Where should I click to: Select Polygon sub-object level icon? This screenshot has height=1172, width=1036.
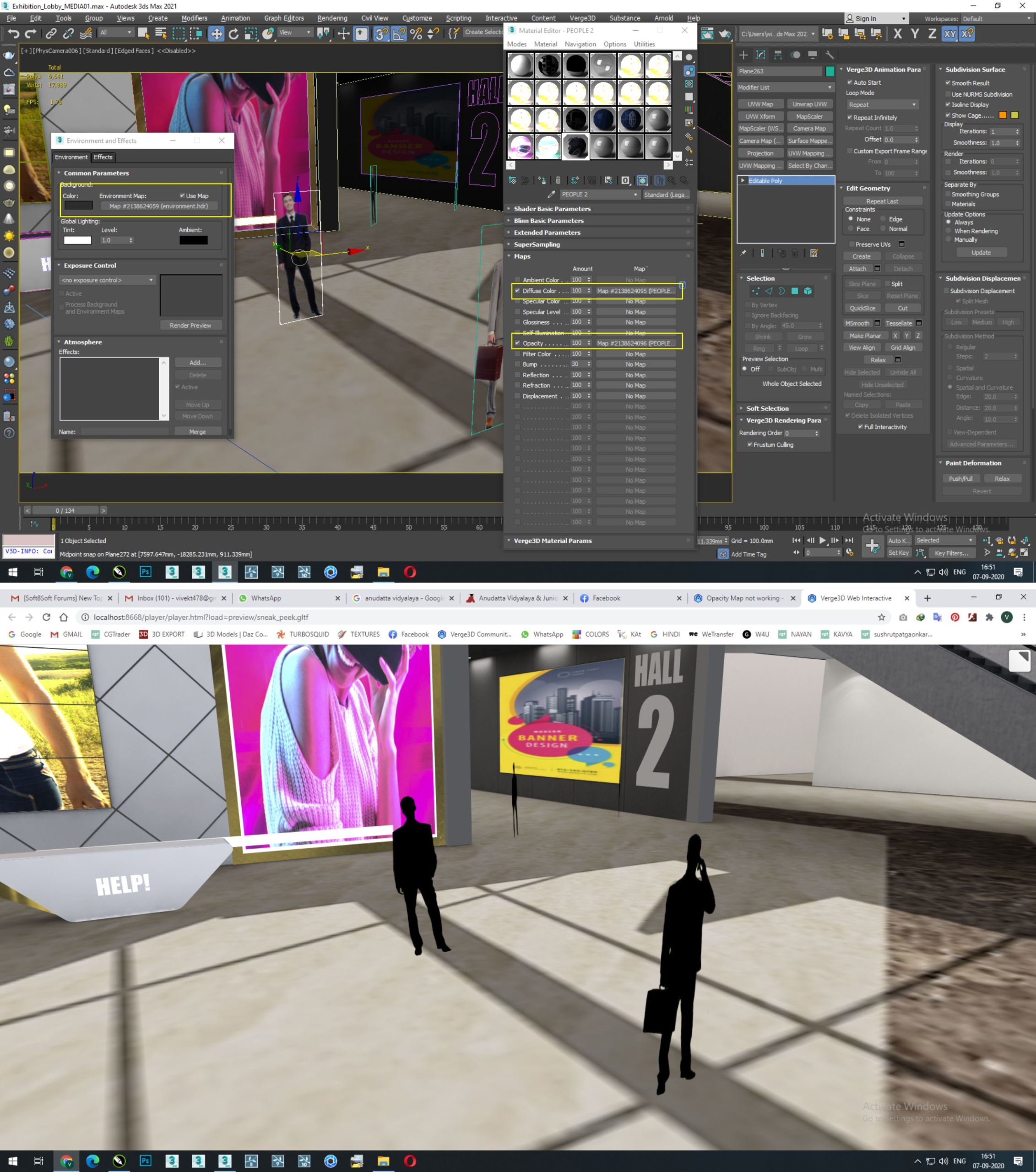795,291
